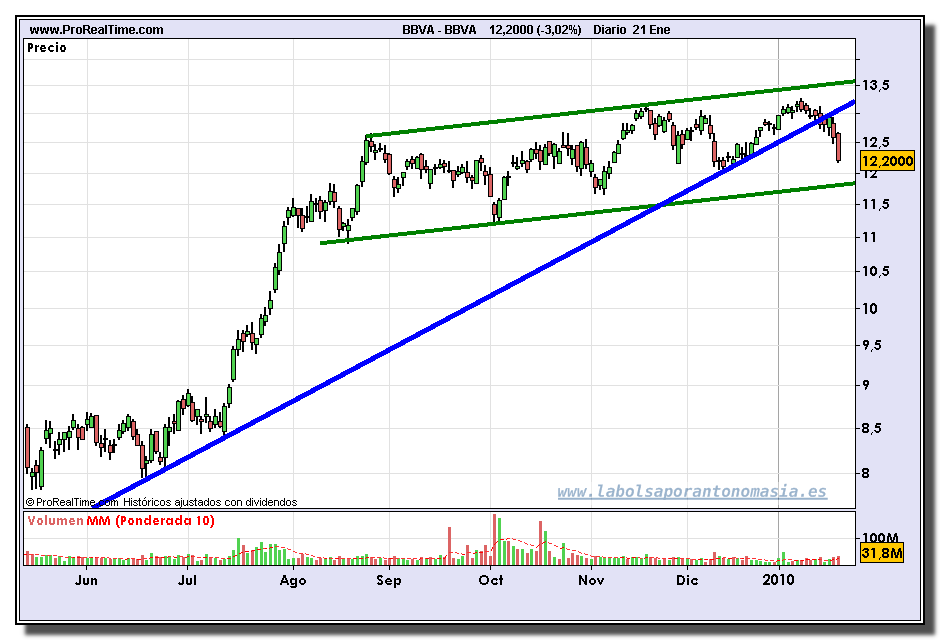Click the ProRealTime.com copyright notice

[72, 502]
